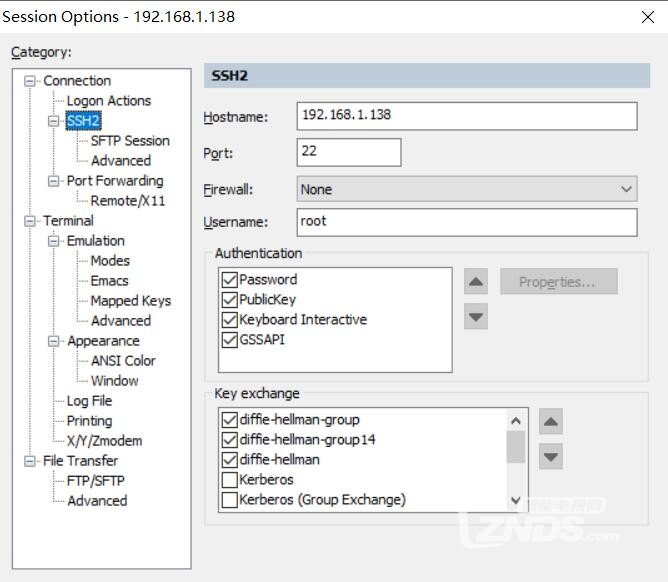Open Window settings under Appearance
This screenshot has height=582, width=668.
click(115, 381)
